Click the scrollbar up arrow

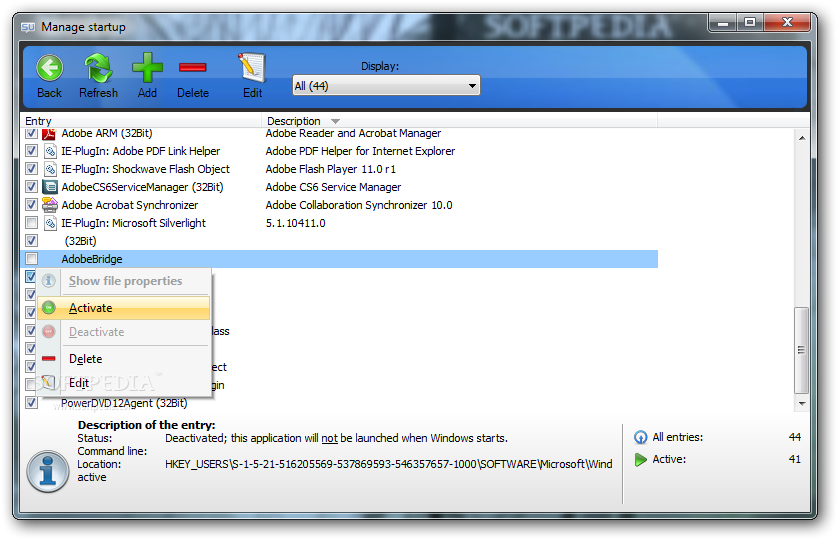[802, 138]
